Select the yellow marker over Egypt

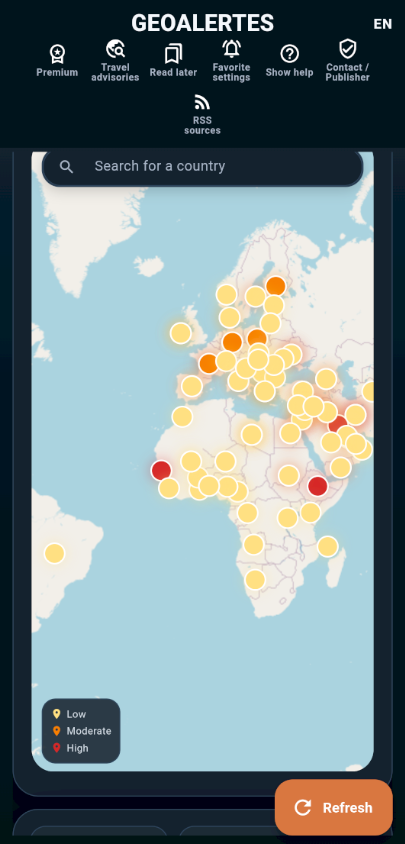(290, 433)
